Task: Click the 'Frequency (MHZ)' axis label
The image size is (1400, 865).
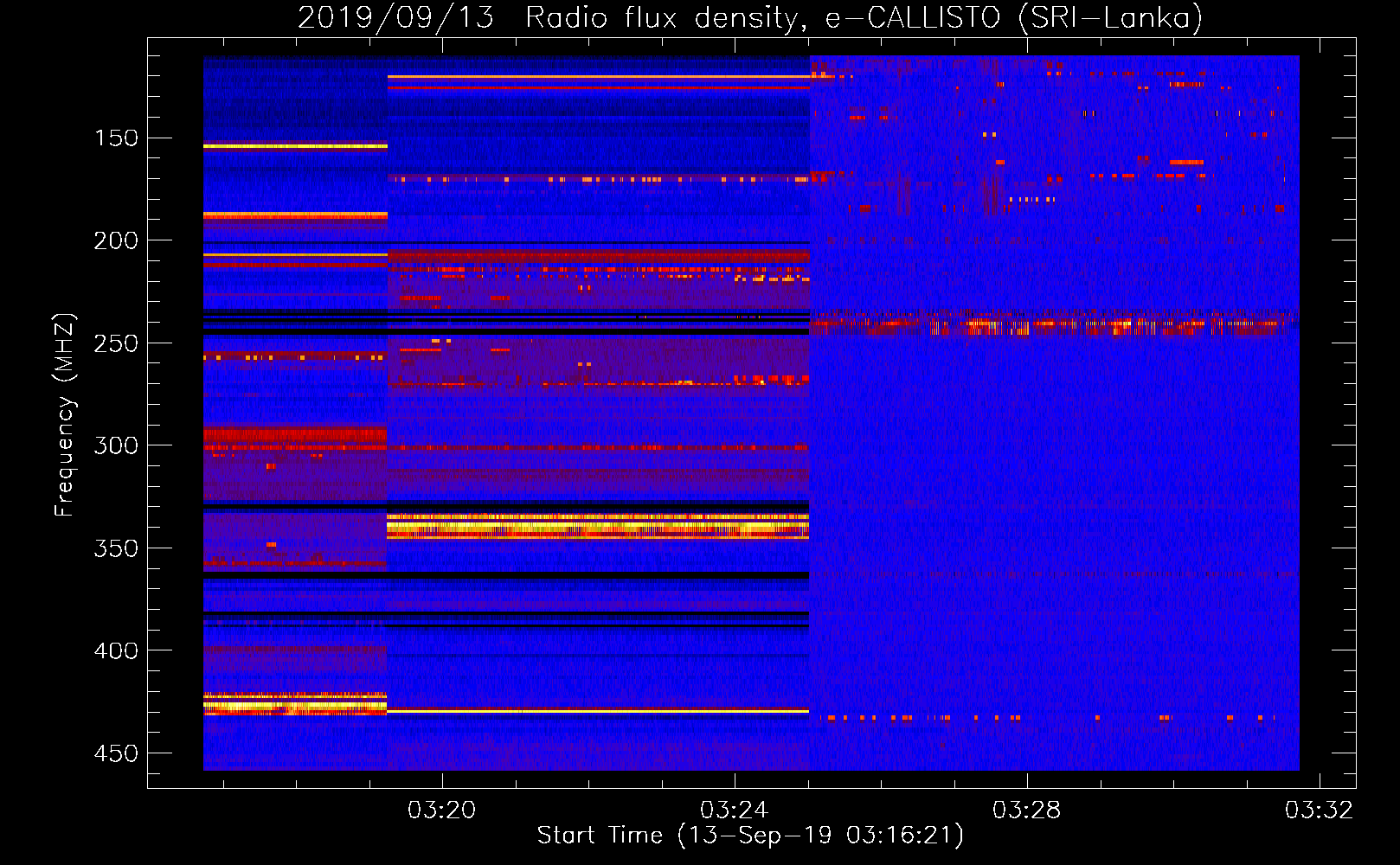Action: click(65, 414)
